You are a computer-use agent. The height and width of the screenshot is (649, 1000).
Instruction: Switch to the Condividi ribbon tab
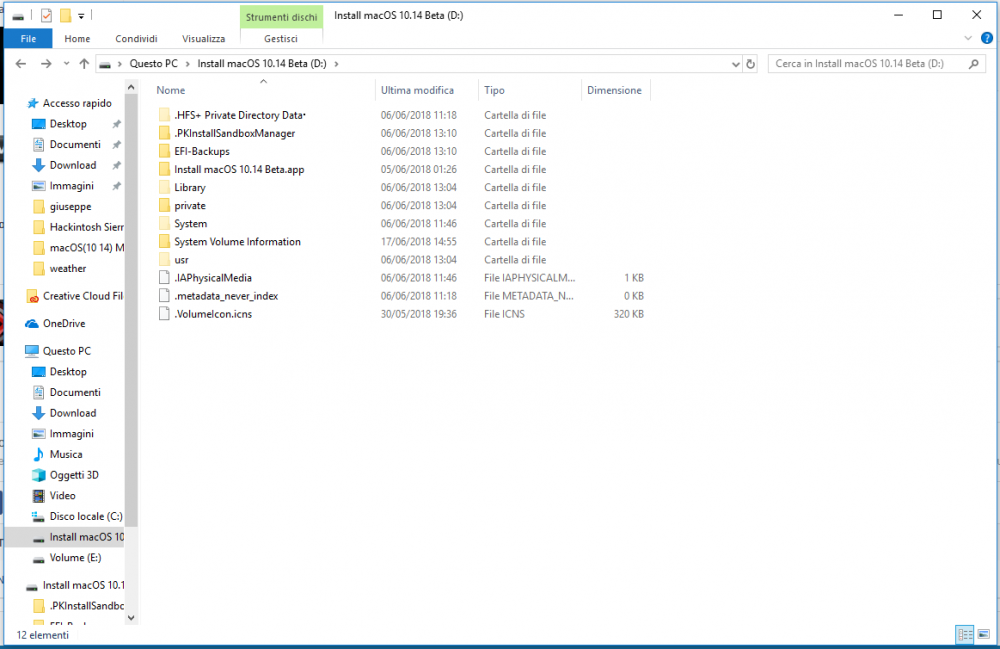[136, 38]
